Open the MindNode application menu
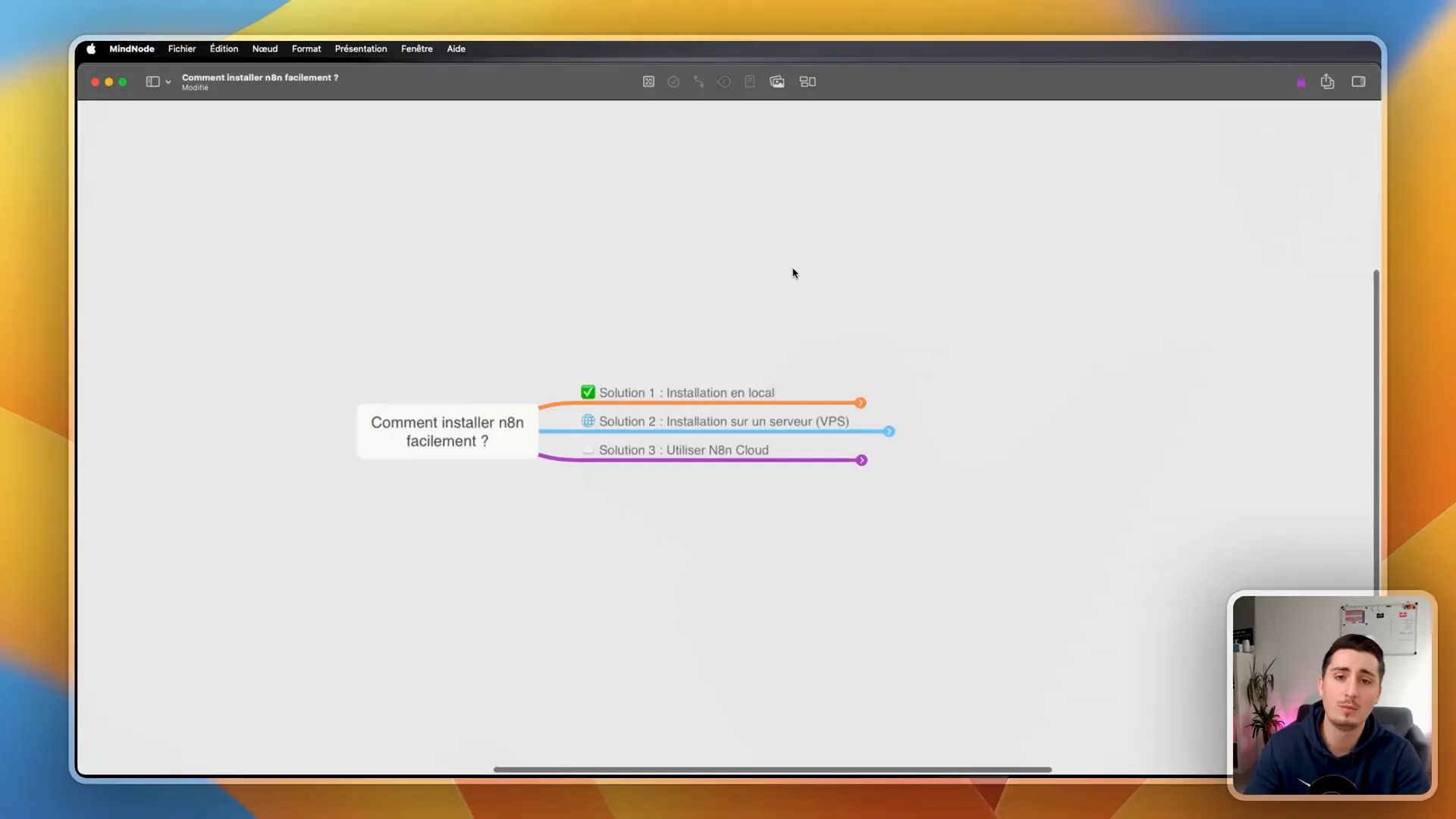1456x819 pixels. [131, 49]
